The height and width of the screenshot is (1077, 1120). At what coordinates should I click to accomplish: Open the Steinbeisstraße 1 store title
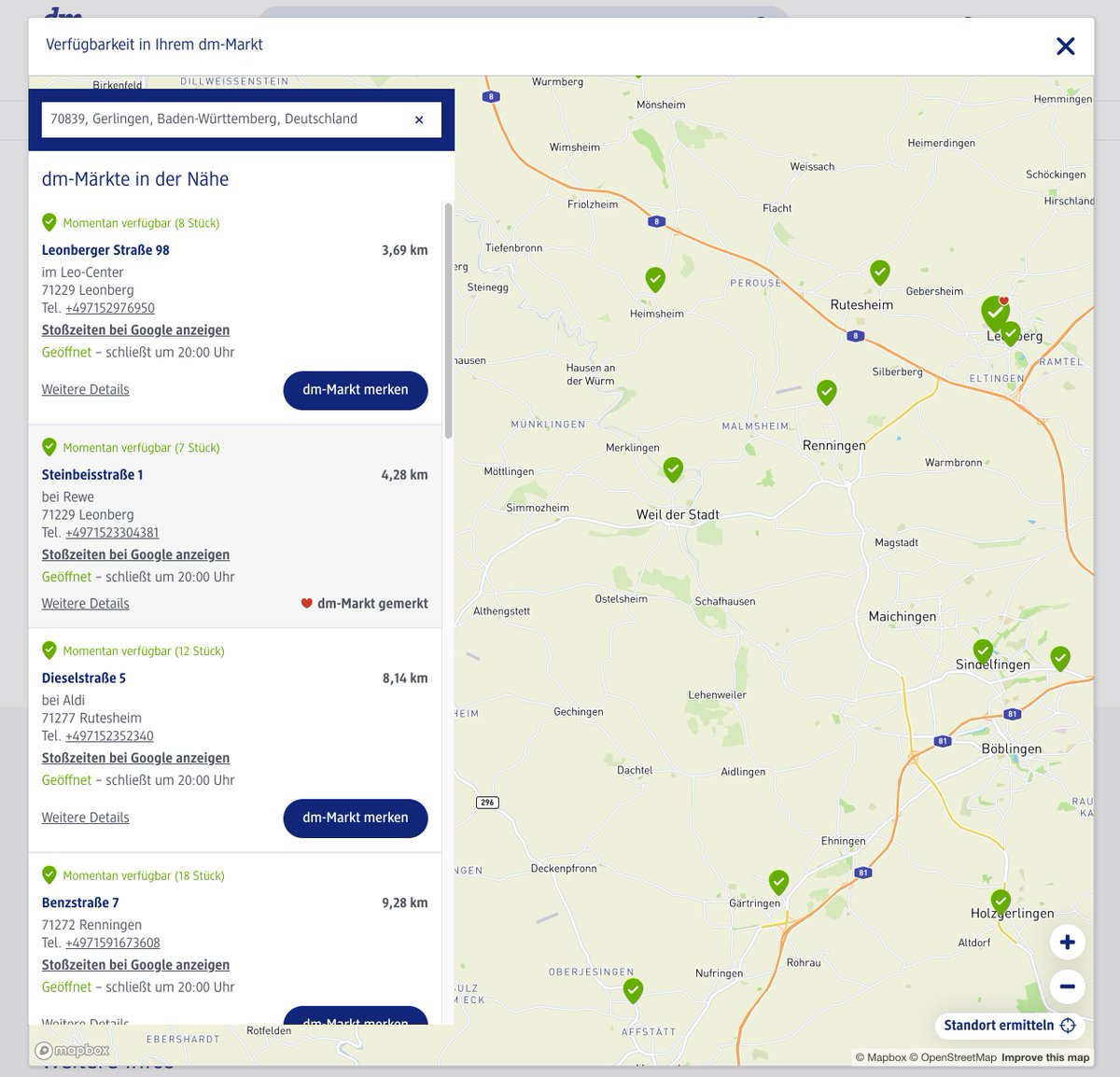pyautogui.click(x=92, y=475)
